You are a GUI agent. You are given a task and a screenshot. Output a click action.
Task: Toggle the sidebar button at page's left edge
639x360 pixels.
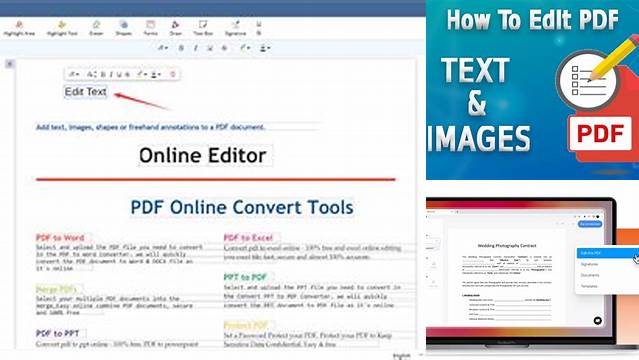pos(10,64)
